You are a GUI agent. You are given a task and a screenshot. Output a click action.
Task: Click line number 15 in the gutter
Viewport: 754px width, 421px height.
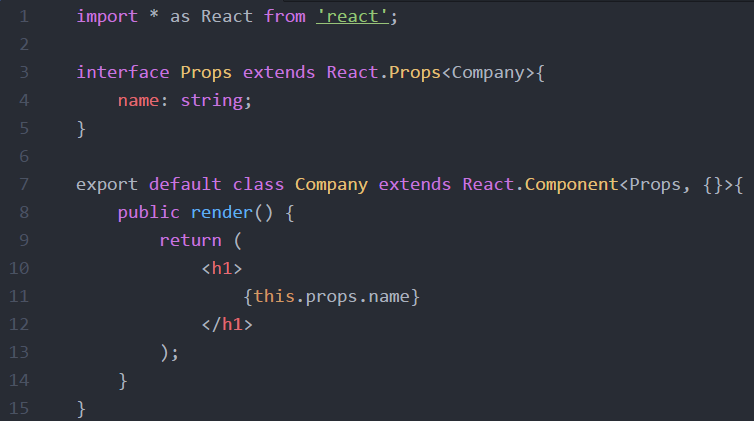(19, 409)
